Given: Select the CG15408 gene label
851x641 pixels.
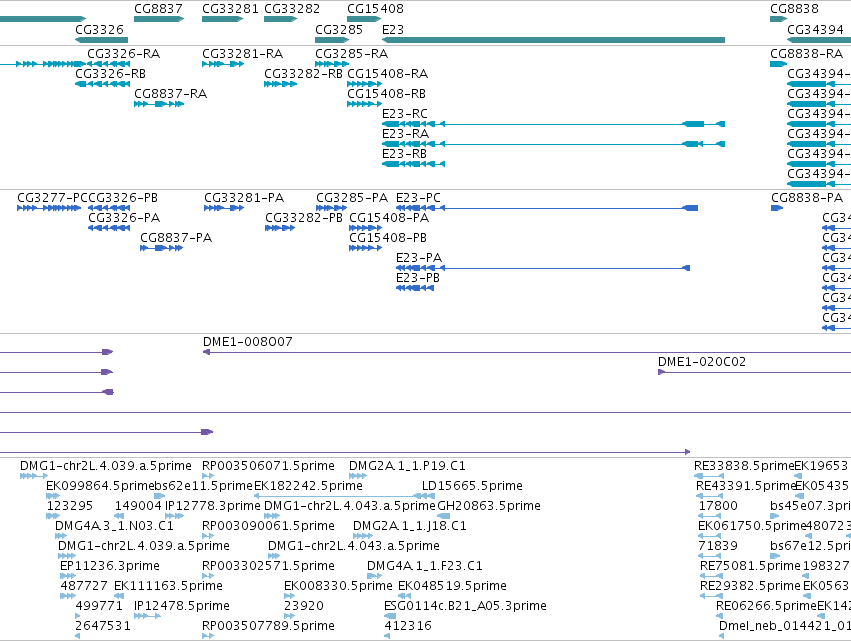Looking at the screenshot, I should click(375, 9).
